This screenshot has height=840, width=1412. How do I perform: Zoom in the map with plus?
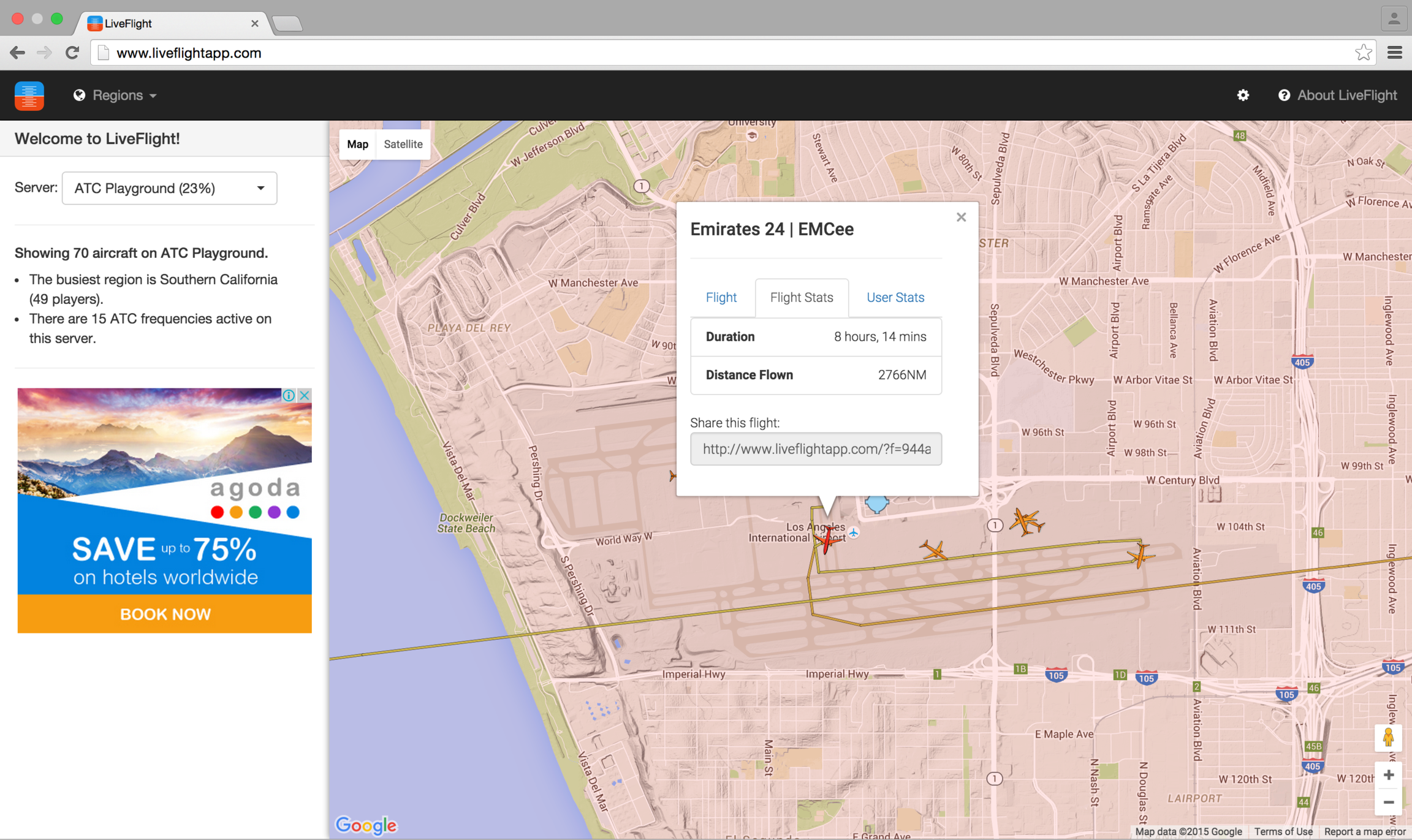click(x=1388, y=775)
